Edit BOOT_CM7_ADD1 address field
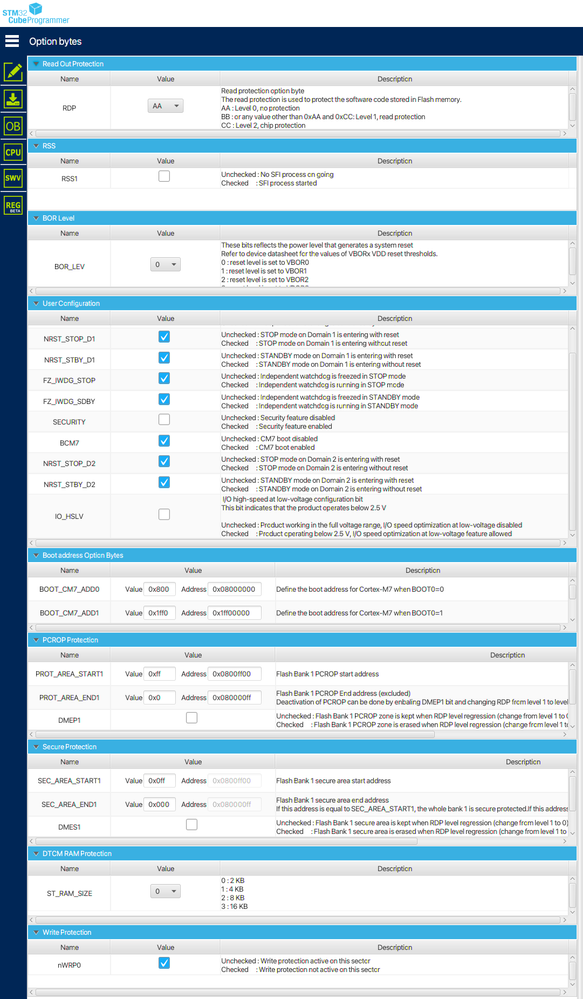 (x=235, y=613)
